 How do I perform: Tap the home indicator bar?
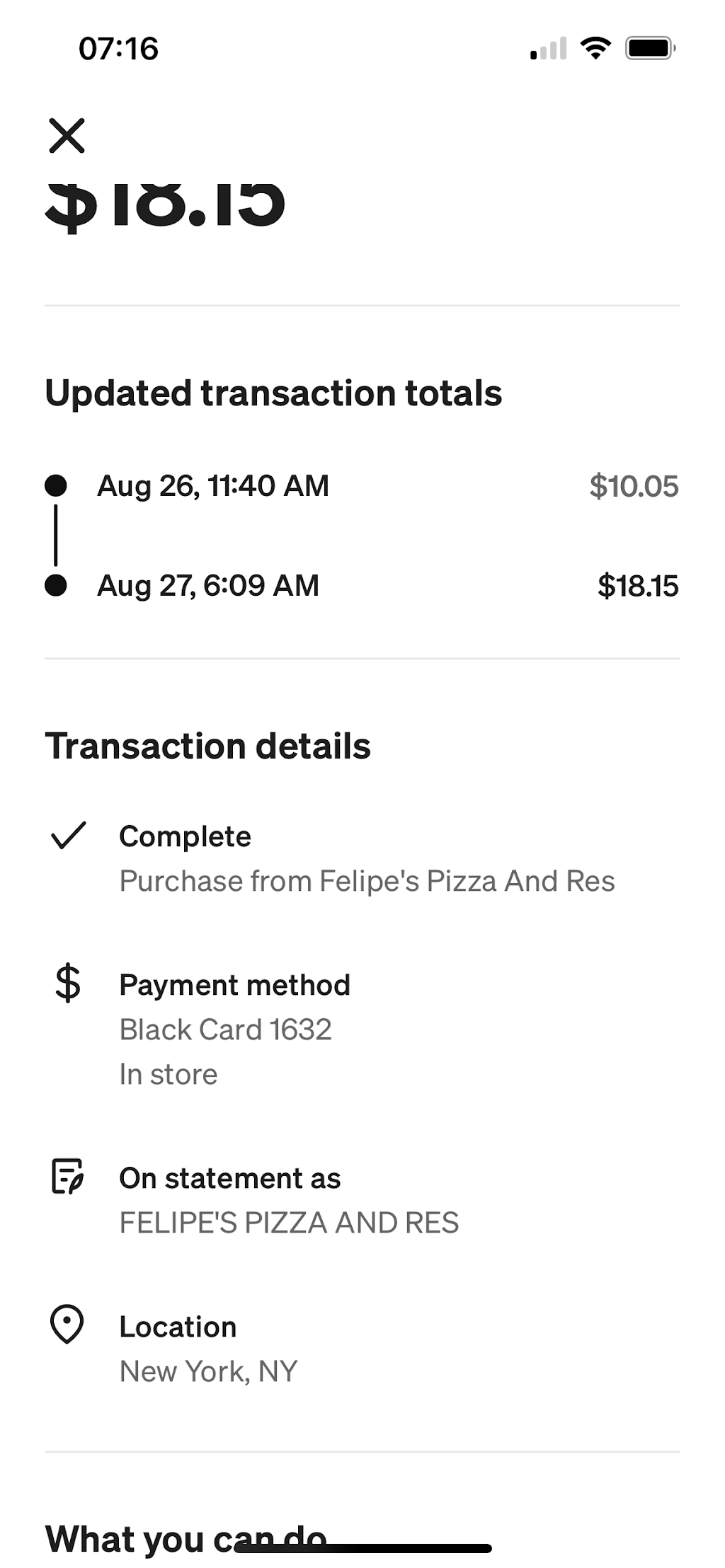tap(362, 1548)
